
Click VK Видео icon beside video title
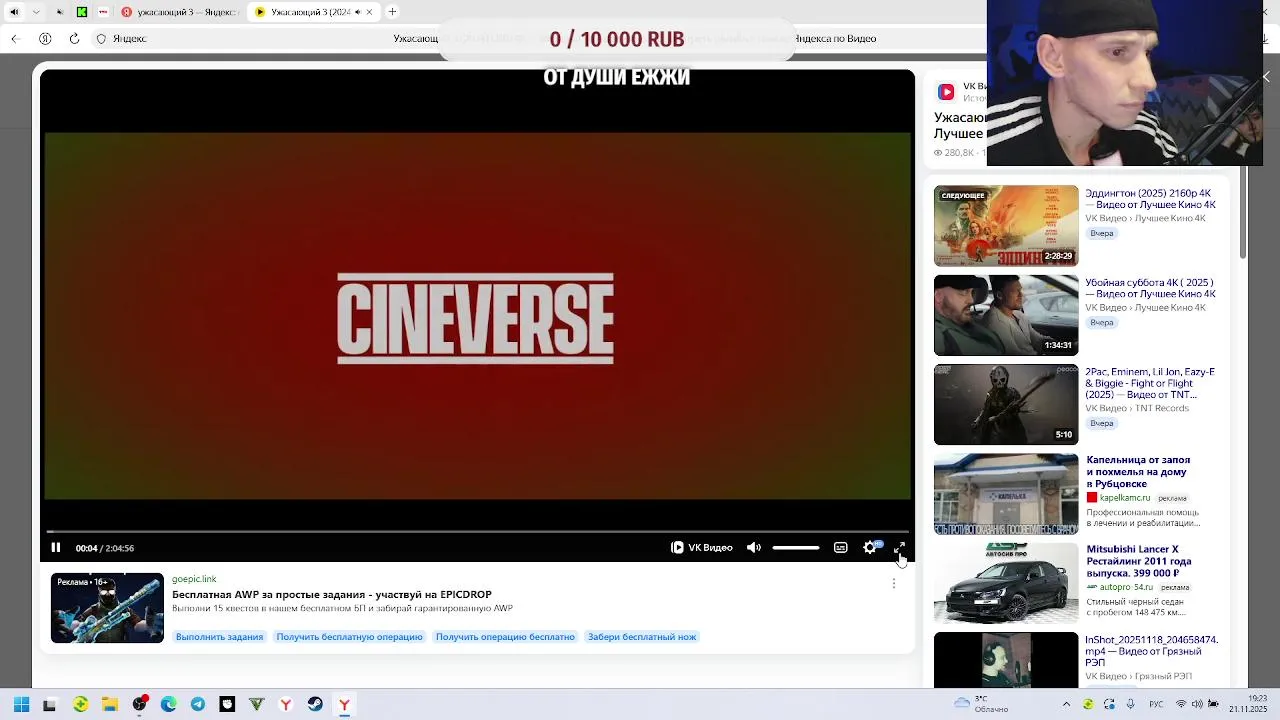point(946,92)
